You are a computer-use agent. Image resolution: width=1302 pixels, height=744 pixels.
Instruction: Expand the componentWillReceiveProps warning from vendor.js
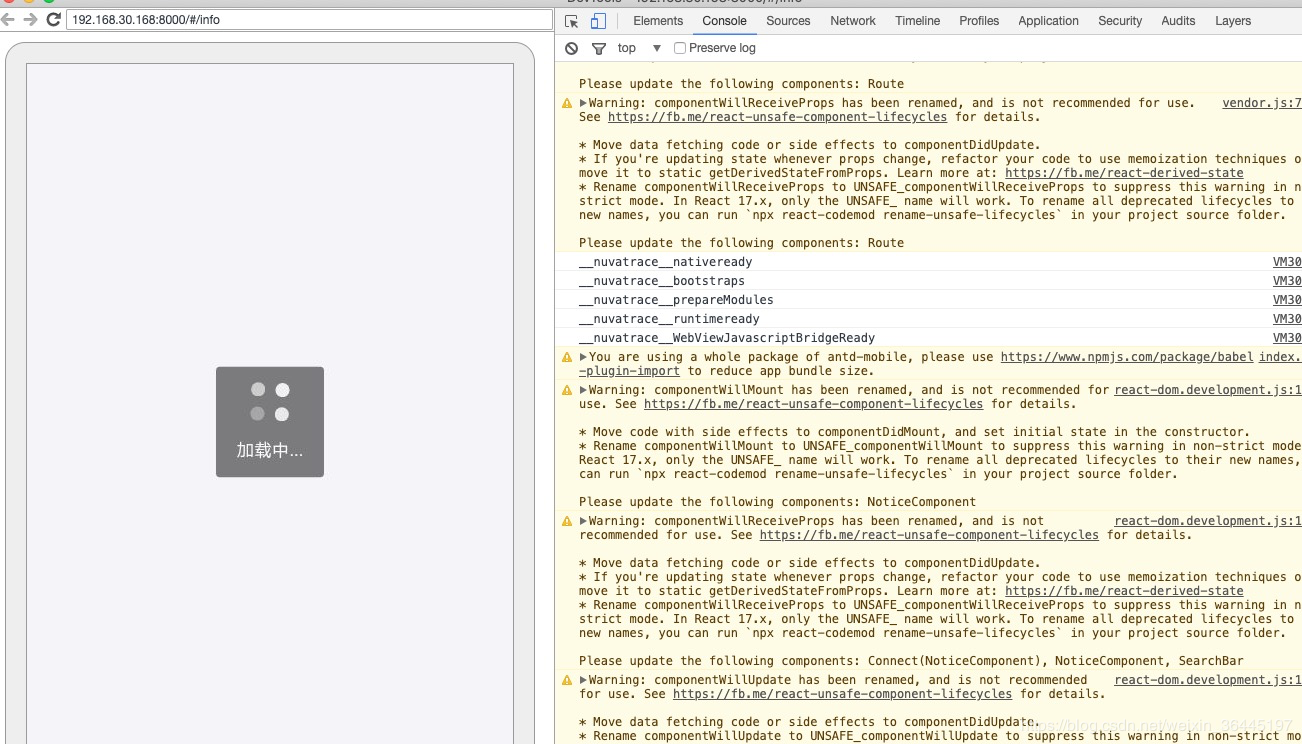tap(584, 103)
